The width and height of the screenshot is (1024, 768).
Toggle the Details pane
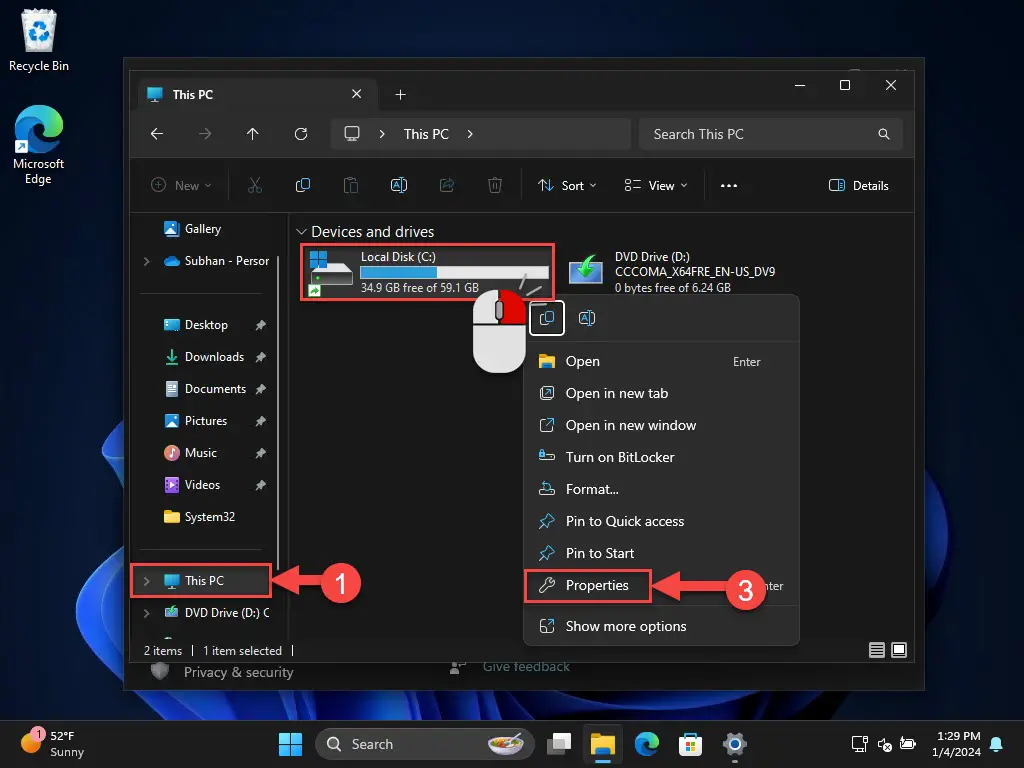click(858, 185)
